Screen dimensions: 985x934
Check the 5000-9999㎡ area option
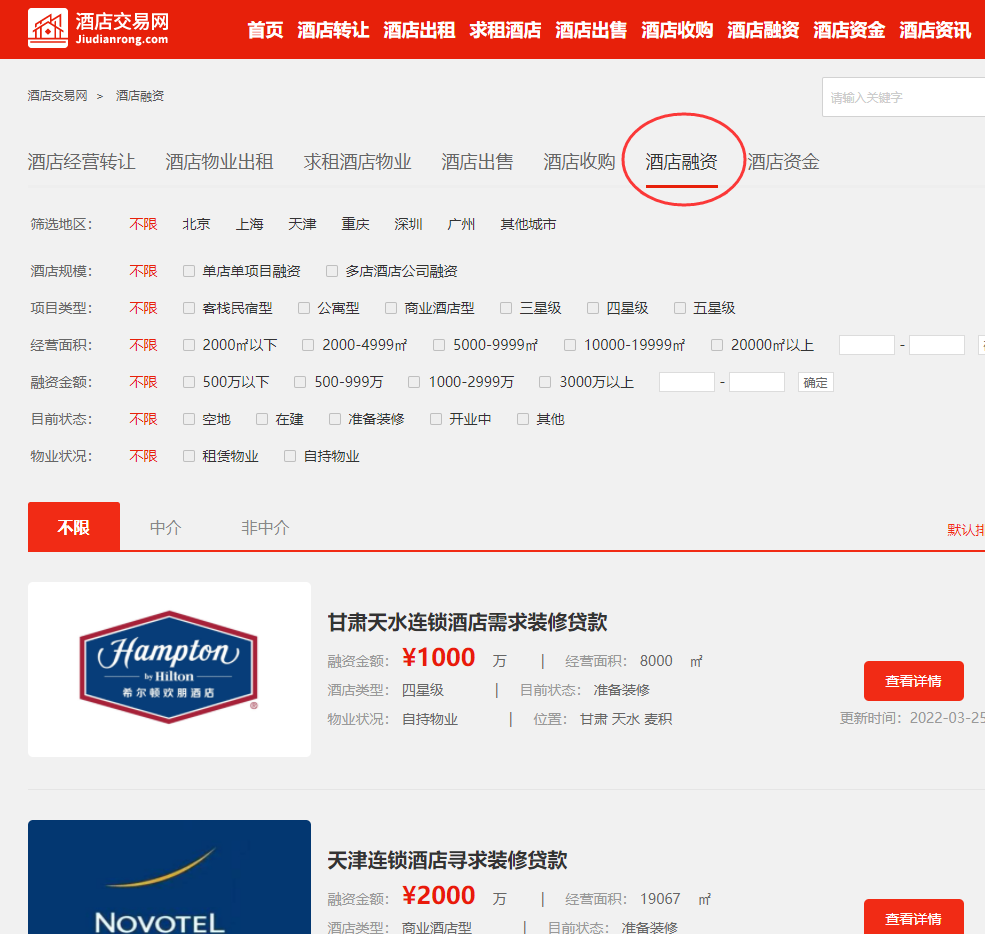pos(438,345)
